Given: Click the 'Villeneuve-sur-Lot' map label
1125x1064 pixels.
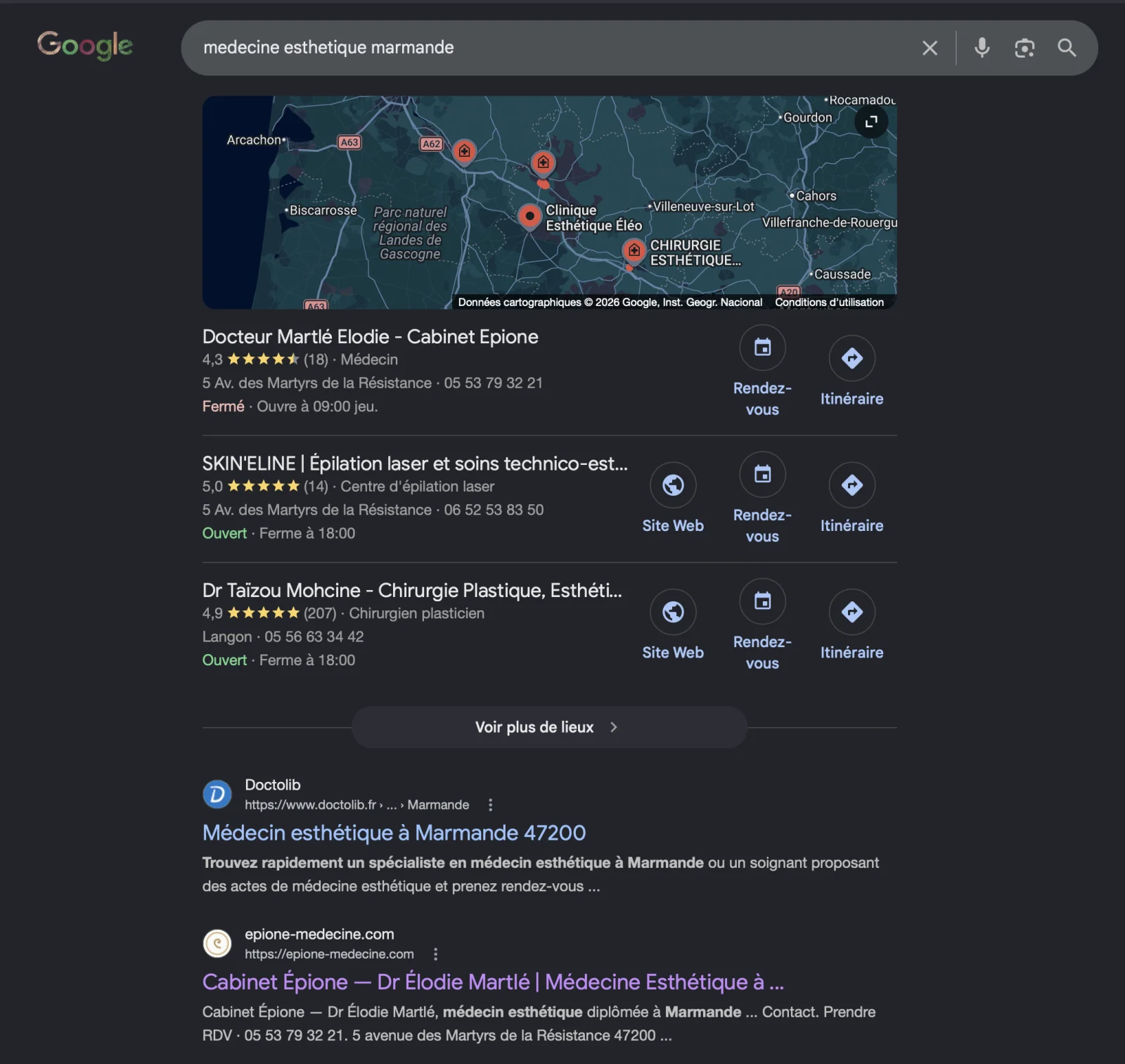Looking at the screenshot, I should coord(703,207).
